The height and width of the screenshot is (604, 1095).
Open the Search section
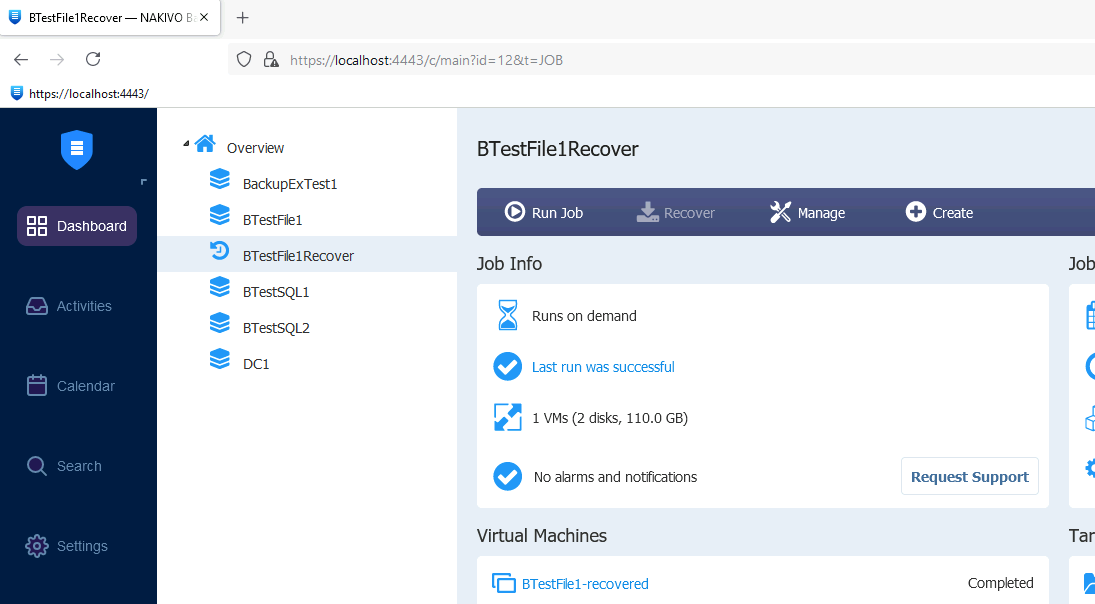64,466
